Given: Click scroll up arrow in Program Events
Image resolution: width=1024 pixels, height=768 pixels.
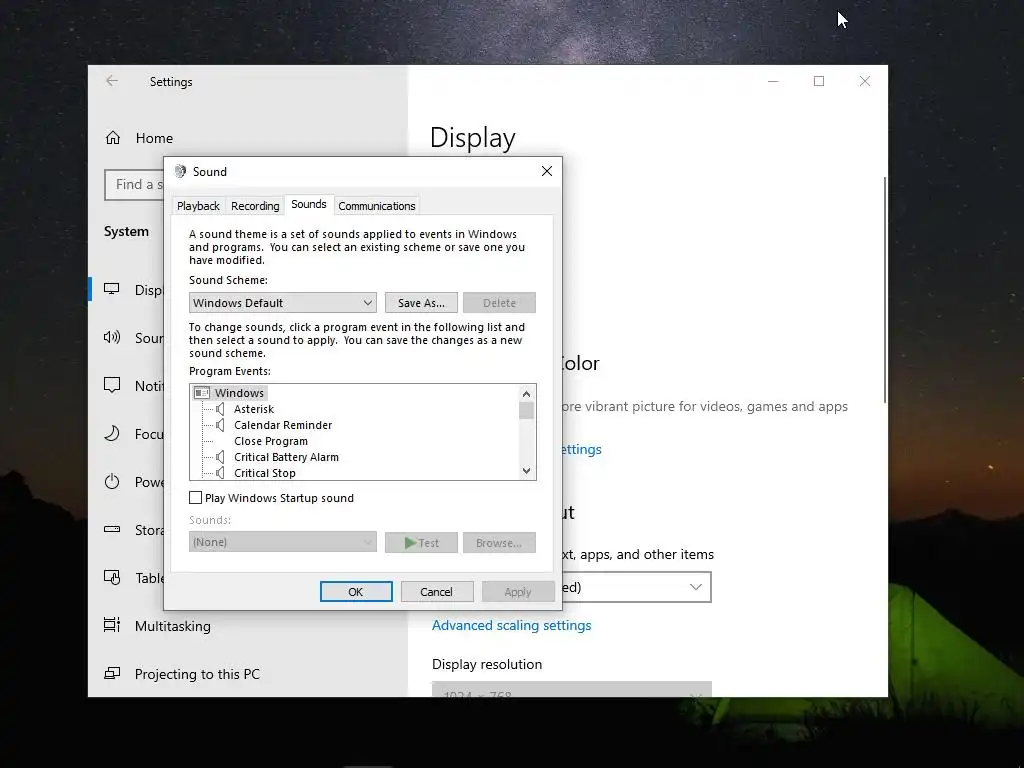Looking at the screenshot, I should 526,393.
